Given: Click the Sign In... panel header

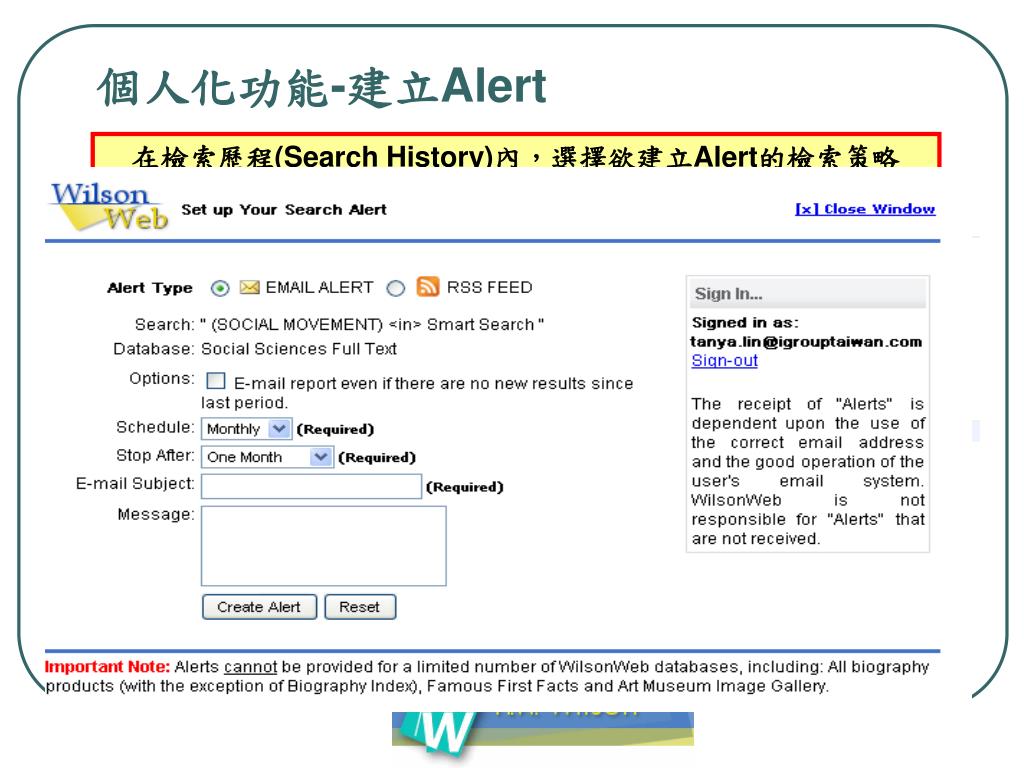Looking at the screenshot, I should [x=807, y=293].
